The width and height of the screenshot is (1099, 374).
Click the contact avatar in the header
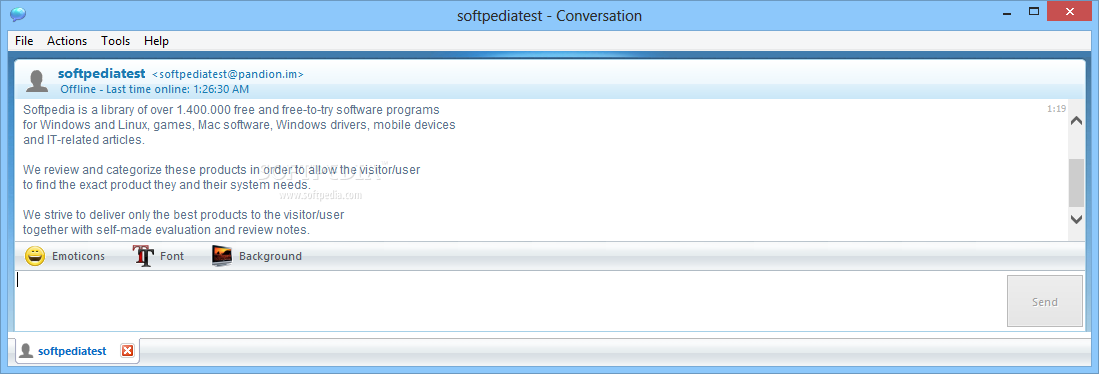[37, 81]
